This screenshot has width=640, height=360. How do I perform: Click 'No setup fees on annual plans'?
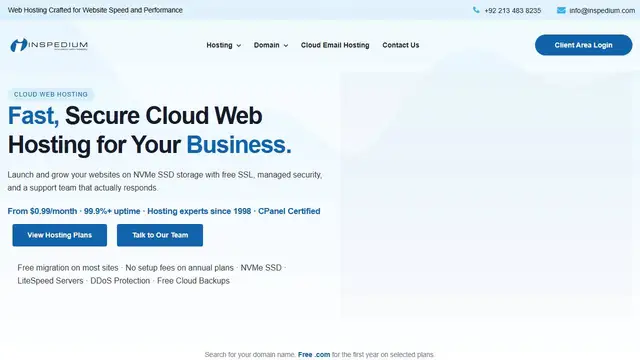(179, 268)
